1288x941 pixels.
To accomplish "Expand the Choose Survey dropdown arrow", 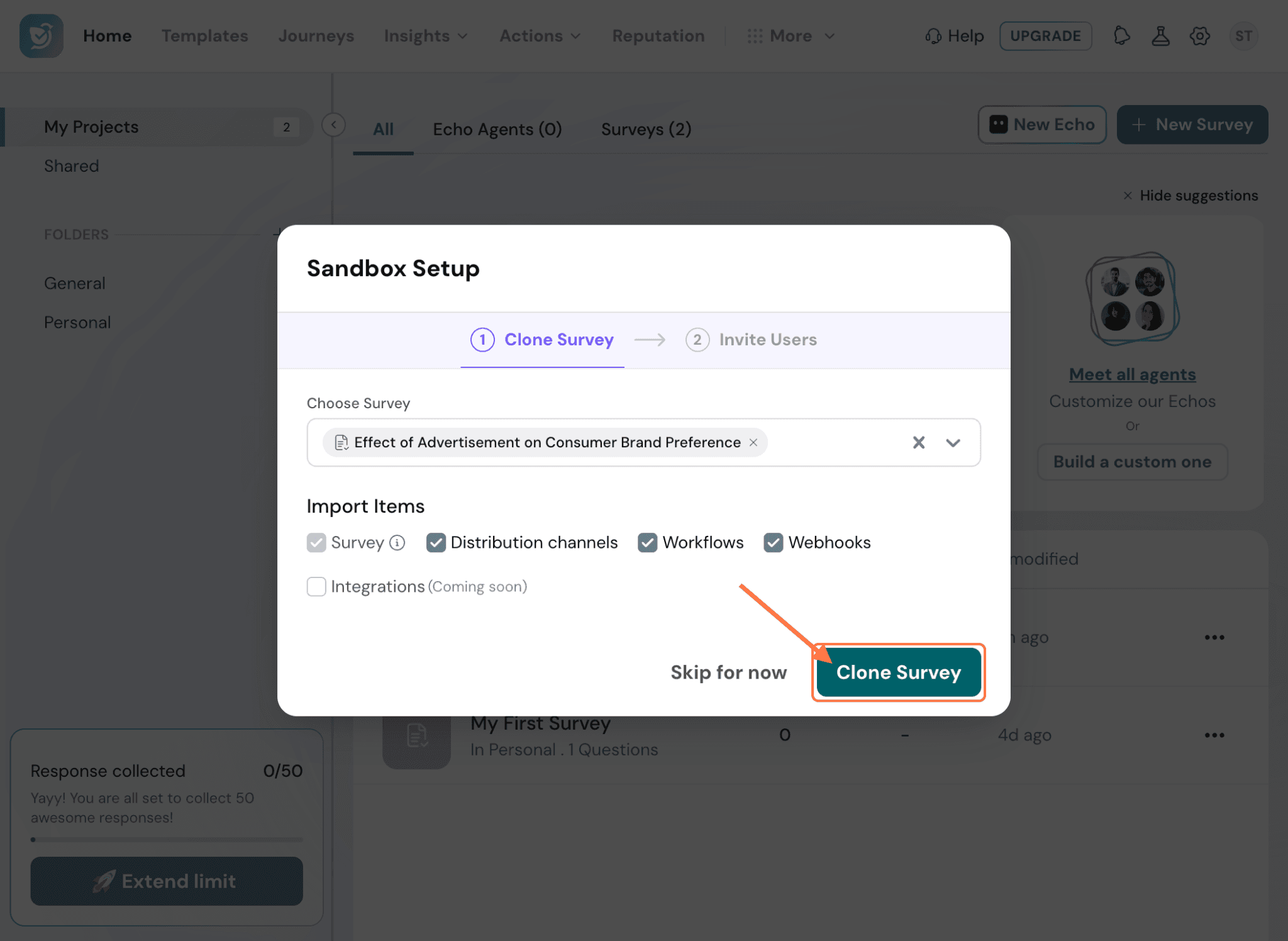I will [x=953, y=442].
